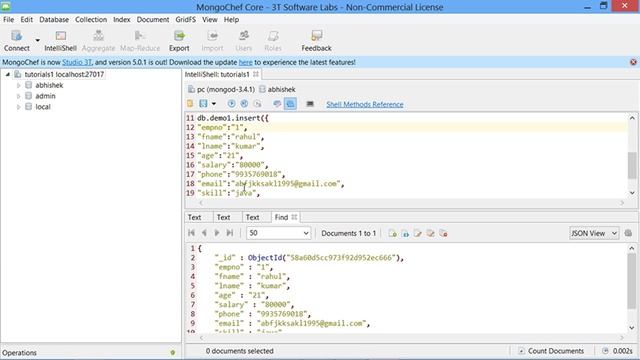This screenshot has width=640, height=360.
Task: Follow the Studio 3T link in banner
Action: (x=77, y=62)
